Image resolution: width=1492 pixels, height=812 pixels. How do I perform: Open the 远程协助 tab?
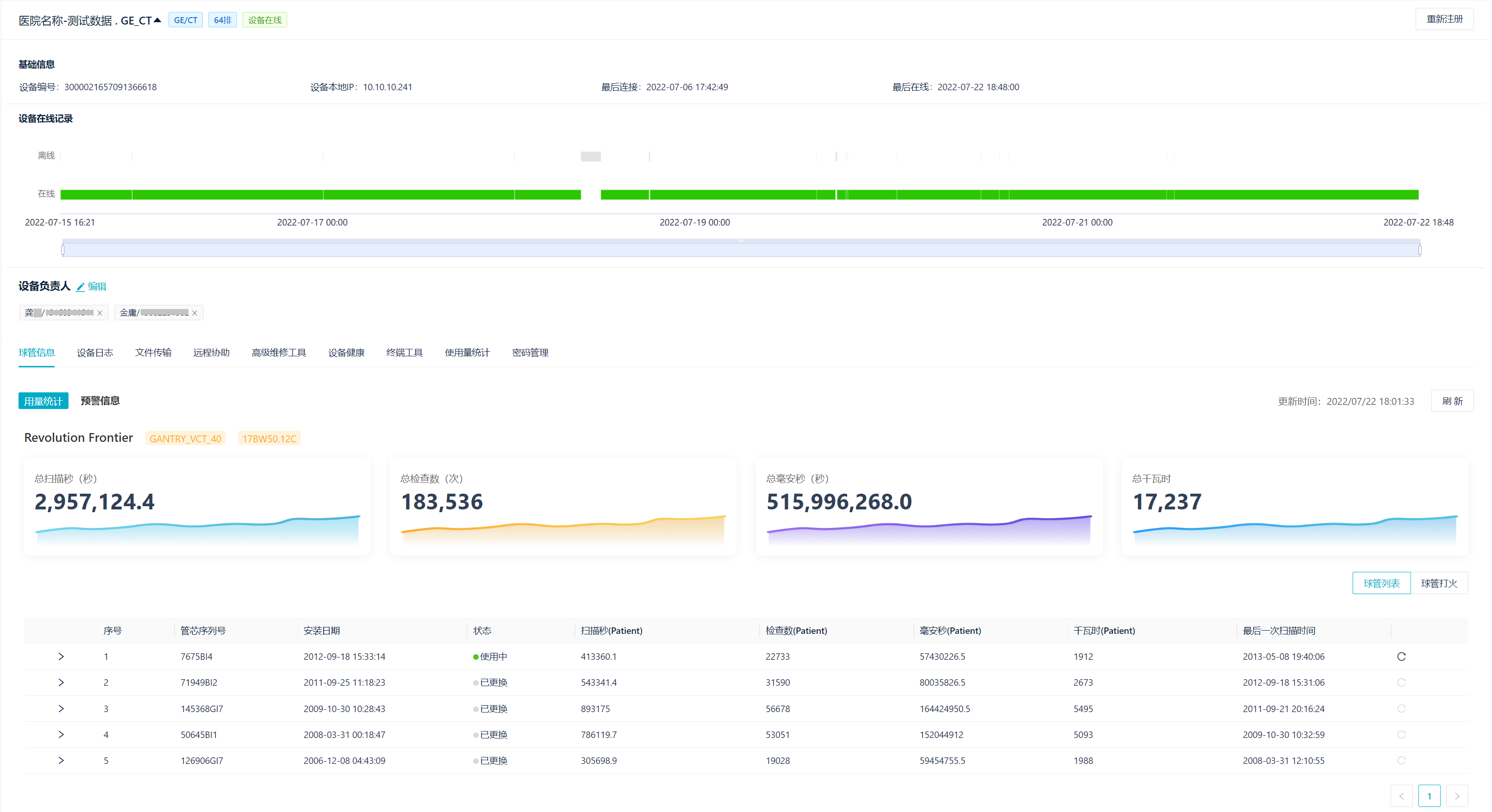click(211, 353)
